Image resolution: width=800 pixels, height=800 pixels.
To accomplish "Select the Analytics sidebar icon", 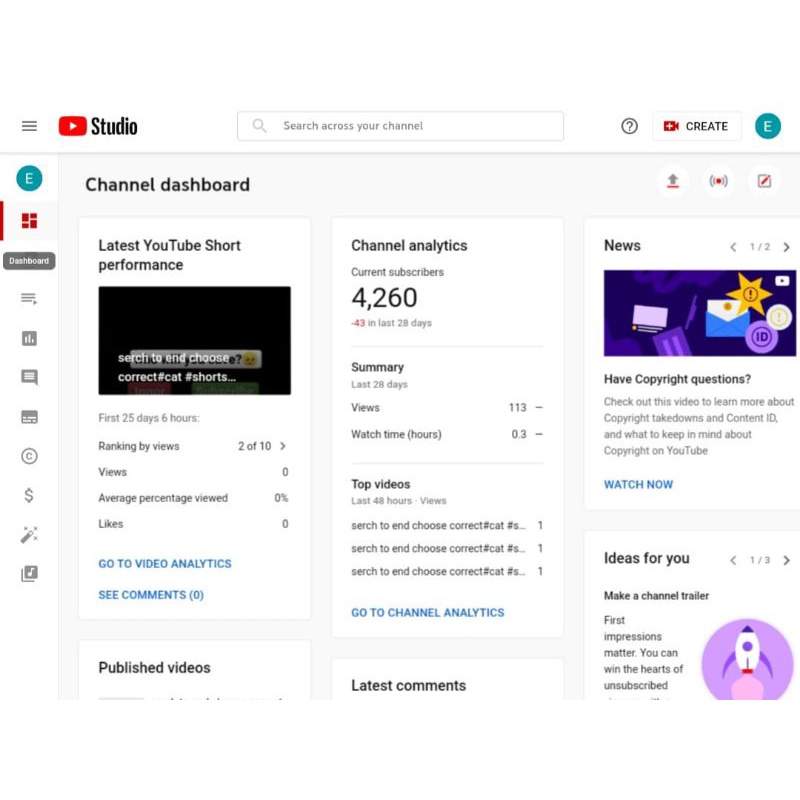I will point(29,338).
